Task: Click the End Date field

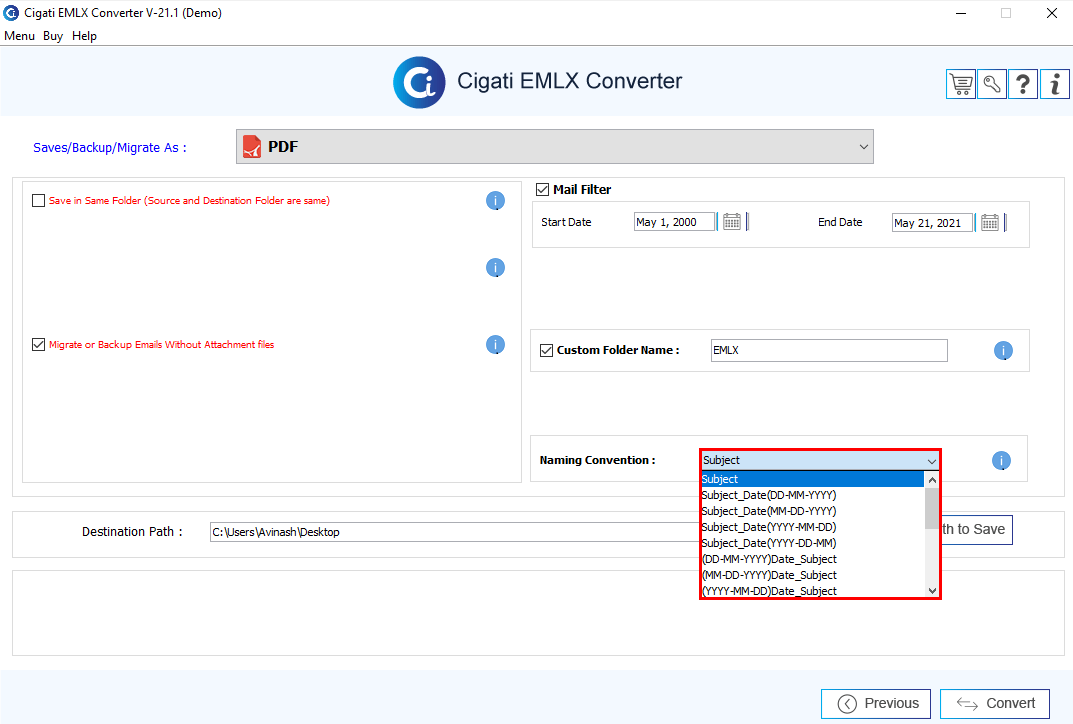Action: pyautogui.click(x=932, y=222)
